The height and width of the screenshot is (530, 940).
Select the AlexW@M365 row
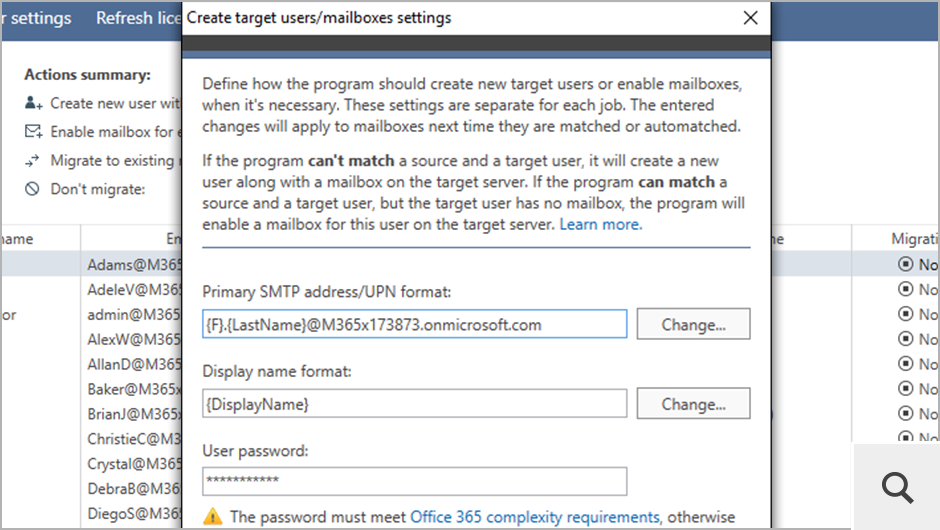coord(134,339)
